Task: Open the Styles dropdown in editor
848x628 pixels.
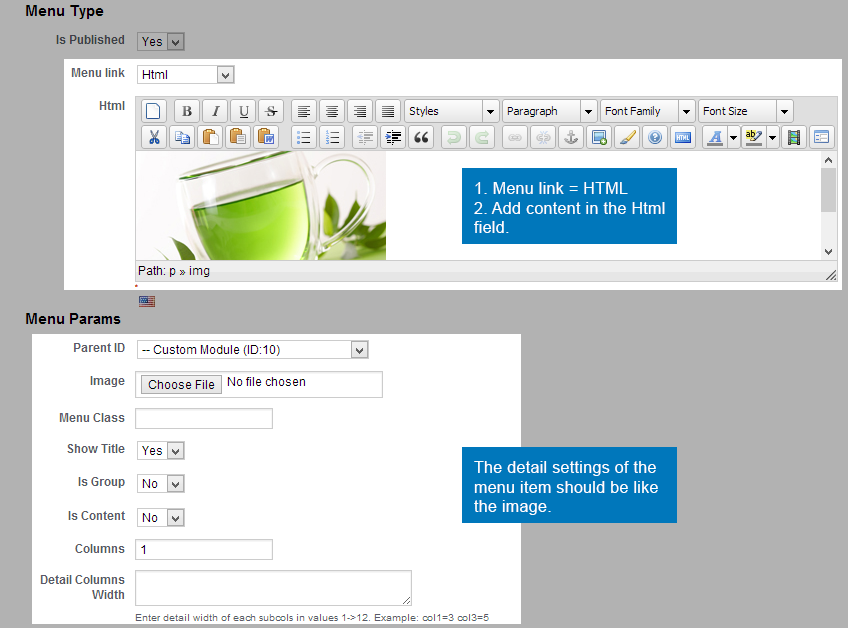Action: coord(451,111)
